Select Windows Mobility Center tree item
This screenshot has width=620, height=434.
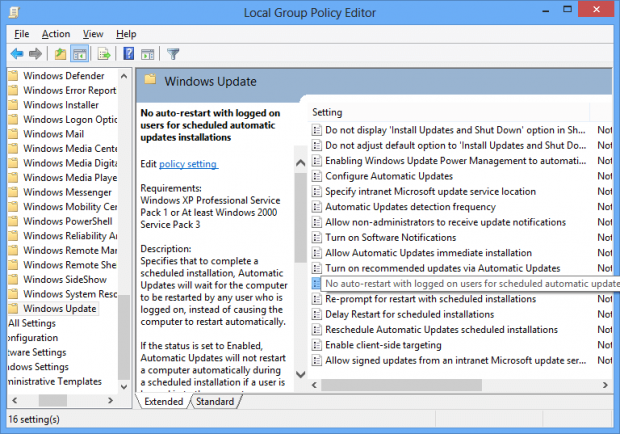coord(70,207)
